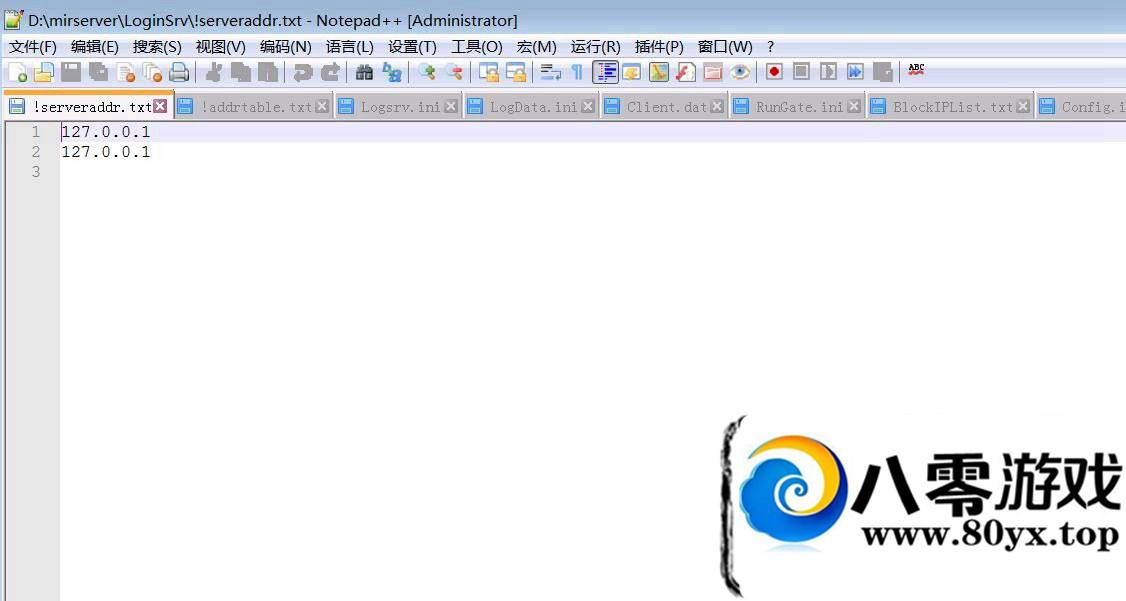Close the BlockIPList.txt tab
This screenshot has width=1126, height=601.
point(1023,106)
